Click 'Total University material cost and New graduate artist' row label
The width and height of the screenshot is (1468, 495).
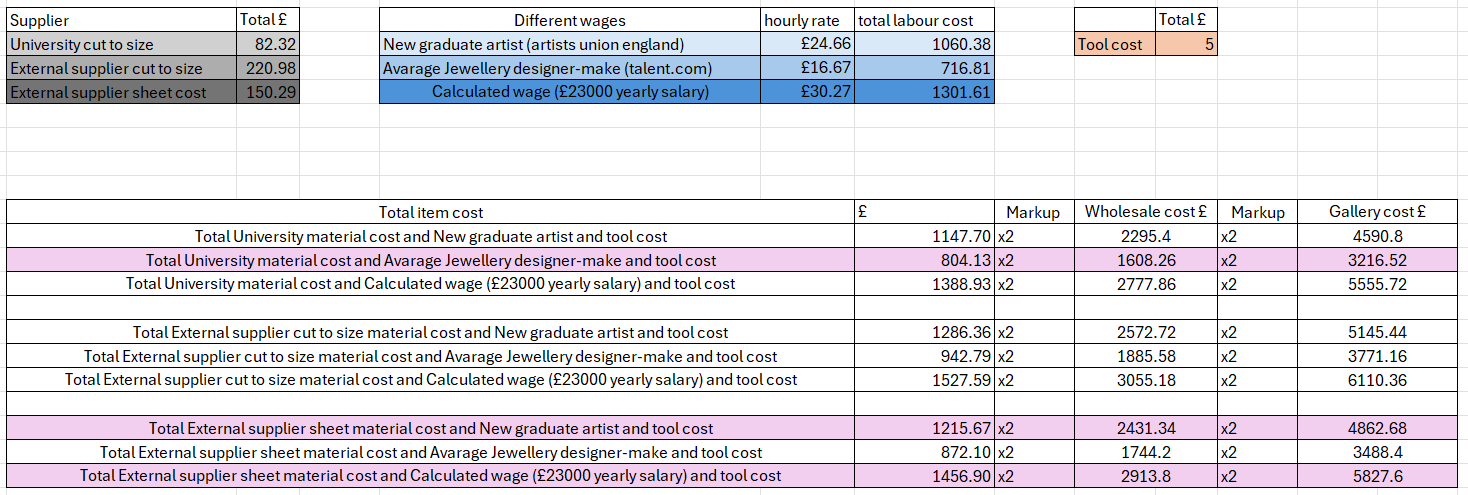click(431, 236)
